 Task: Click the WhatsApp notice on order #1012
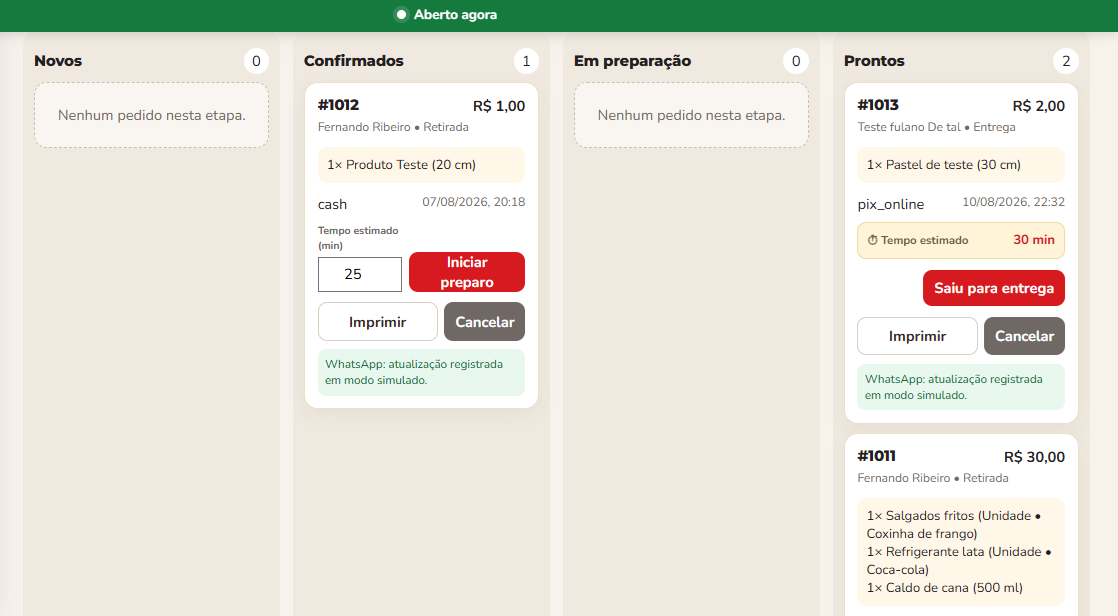point(421,372)
